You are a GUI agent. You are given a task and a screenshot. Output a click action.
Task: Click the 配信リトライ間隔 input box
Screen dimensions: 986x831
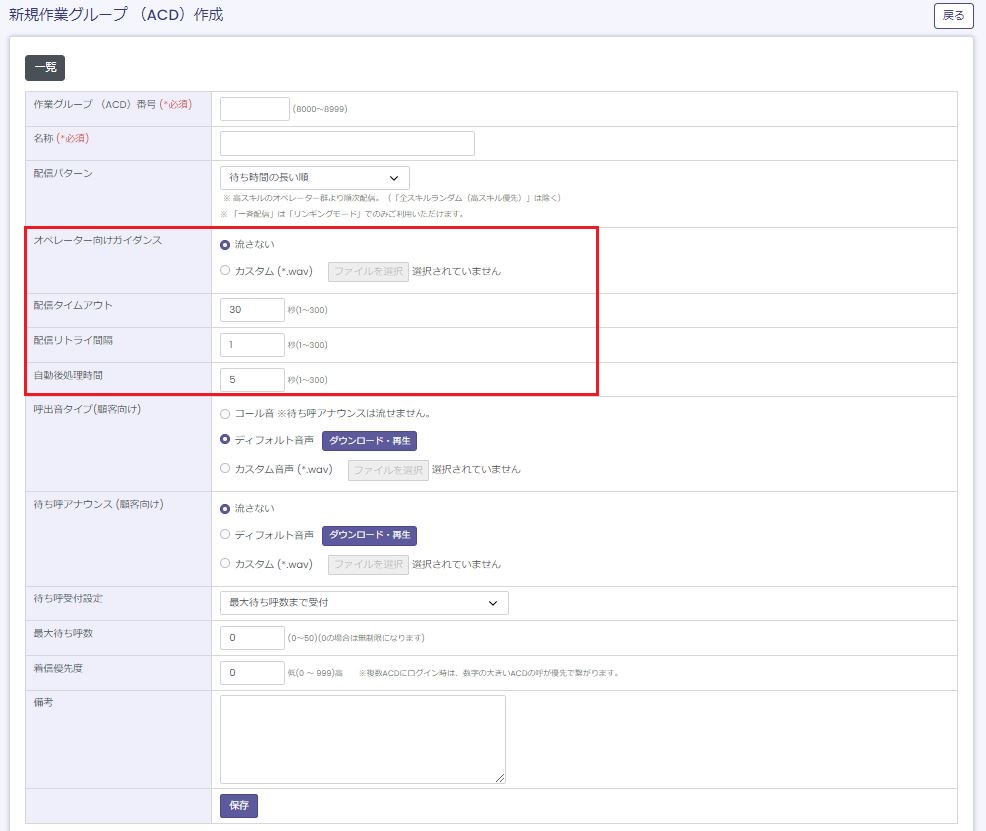click(x=252, y=345)
